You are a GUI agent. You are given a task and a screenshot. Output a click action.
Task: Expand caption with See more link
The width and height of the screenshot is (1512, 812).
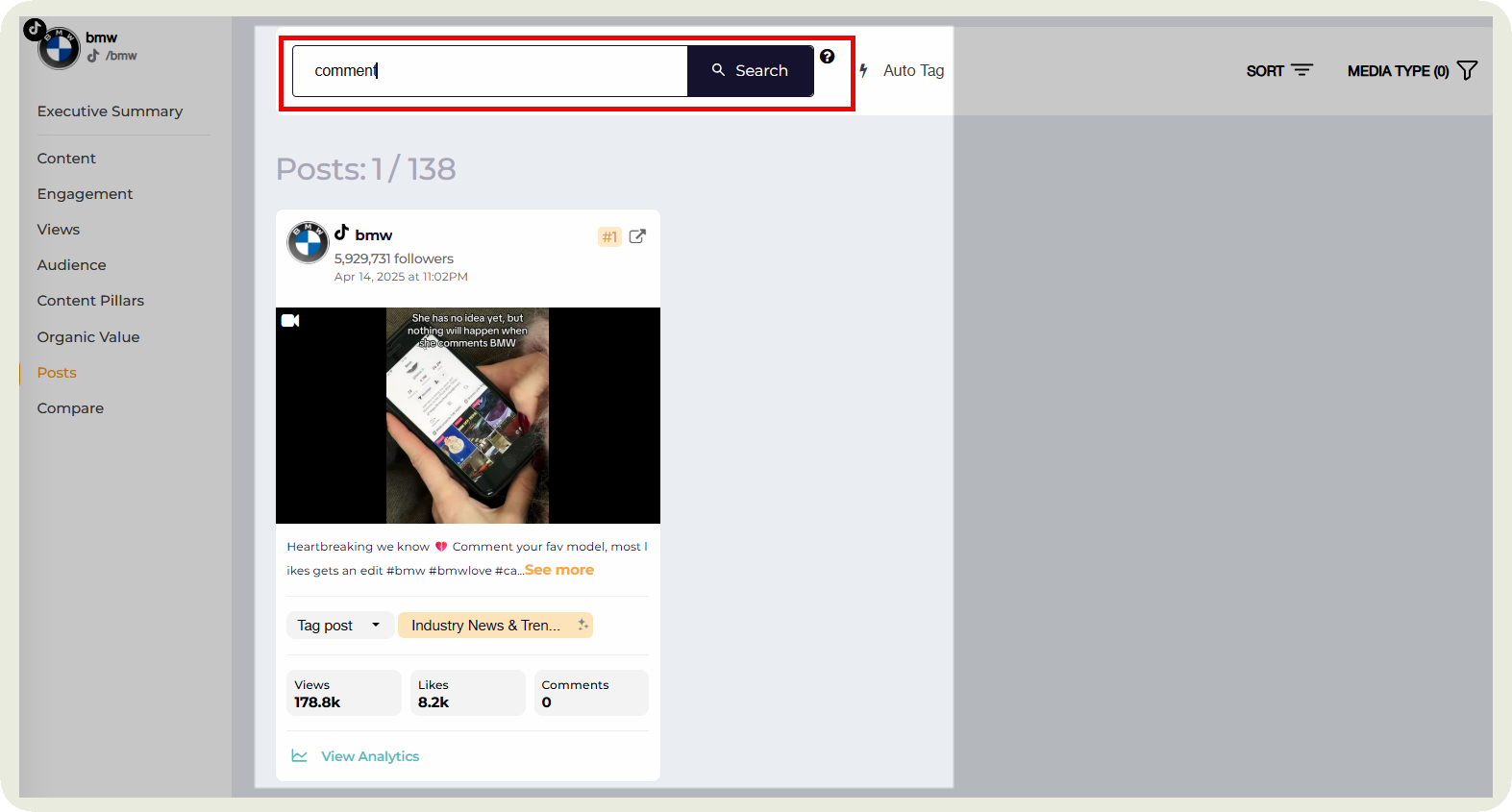559,570
